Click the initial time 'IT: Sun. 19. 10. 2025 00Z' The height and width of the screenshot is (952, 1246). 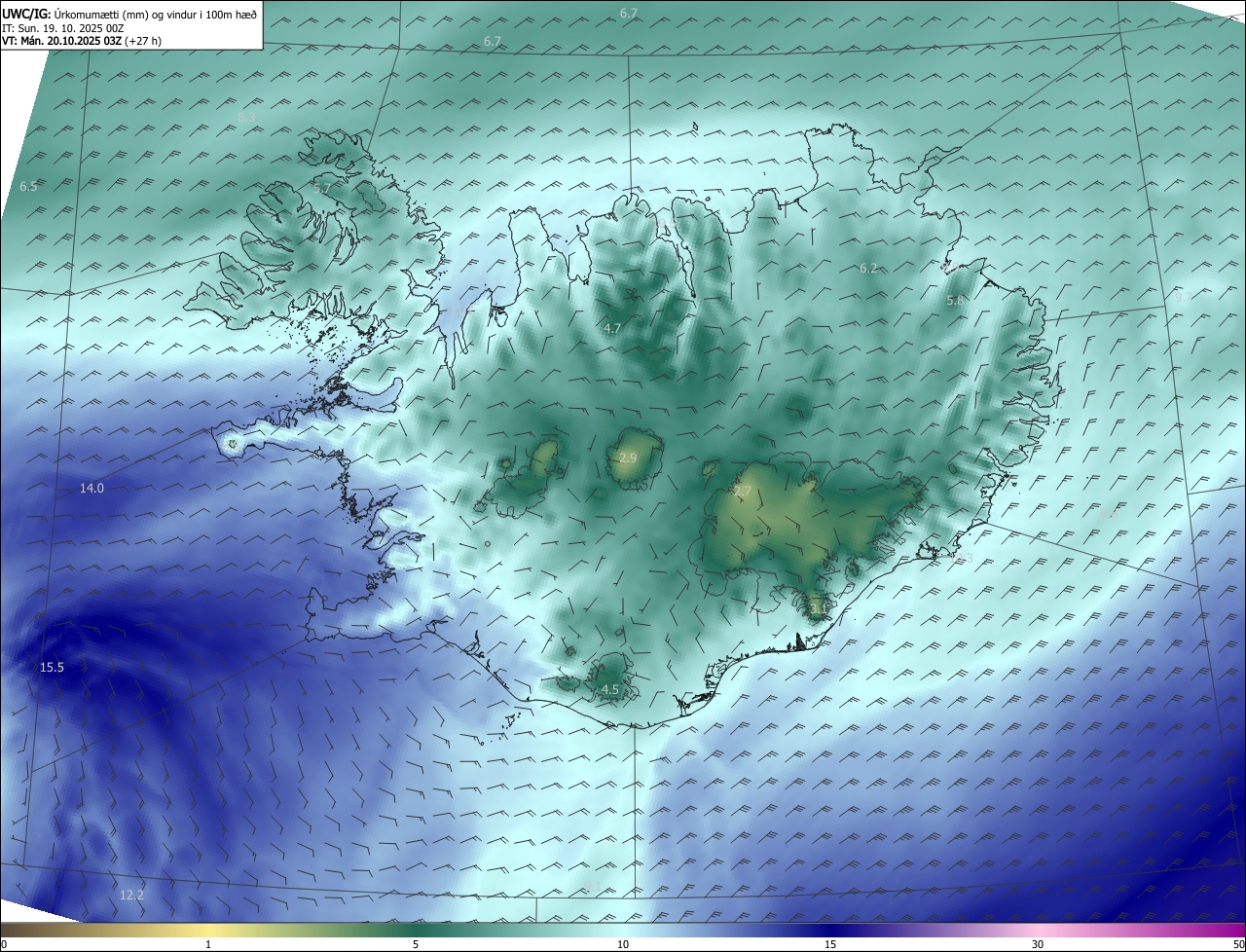[x=63, y=28]
